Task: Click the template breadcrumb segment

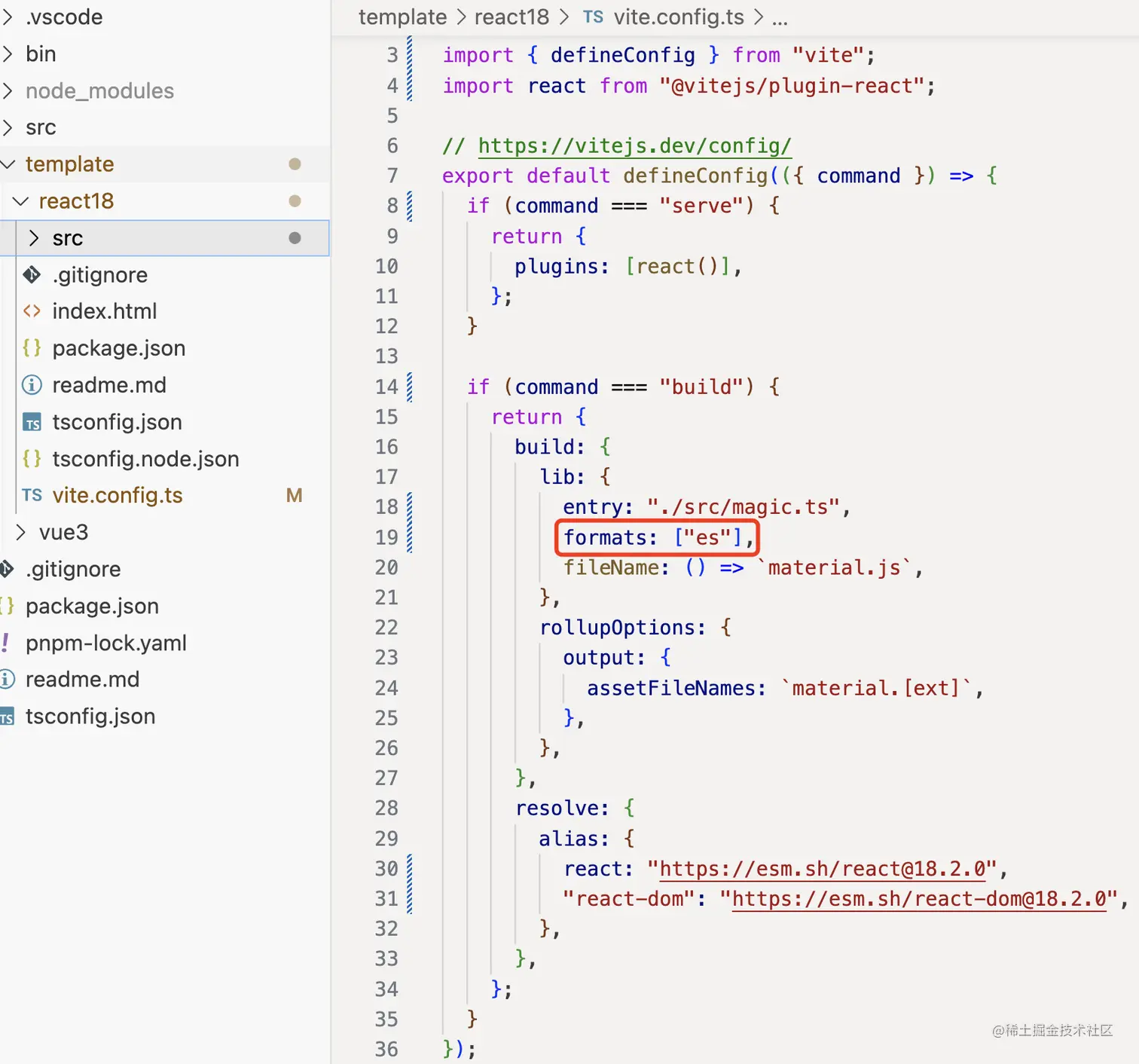Action: click(402, 17)
